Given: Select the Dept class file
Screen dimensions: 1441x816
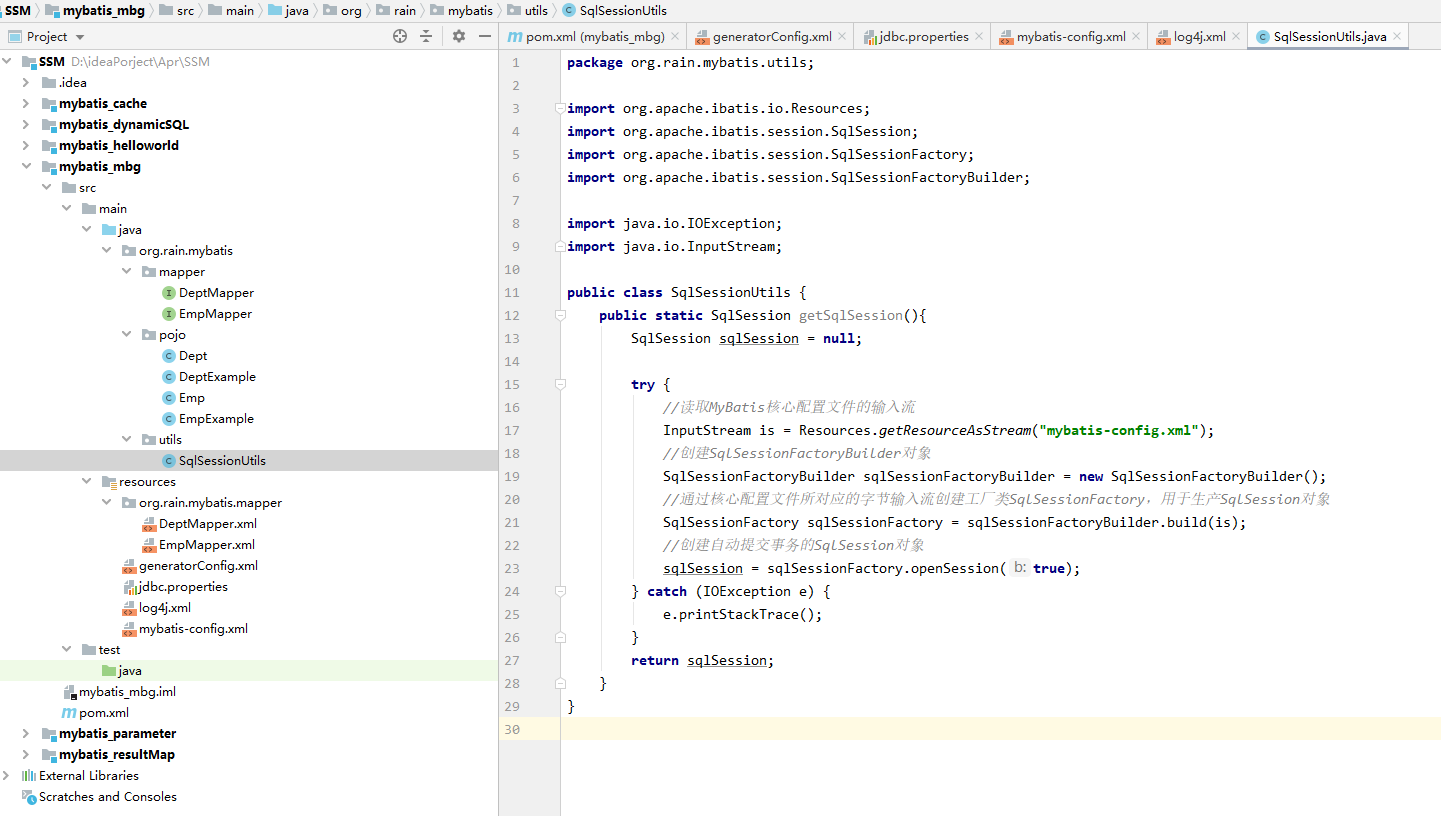Looking at the screenshot, I should pyautogui.click(x=185, y=355).
